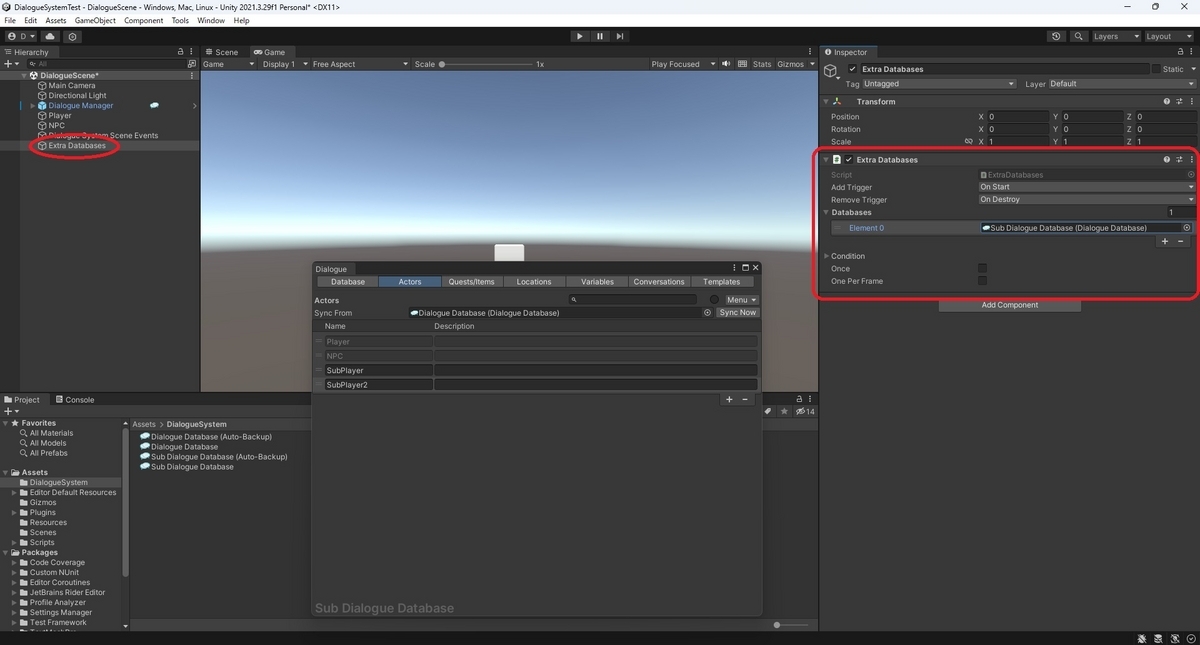Add an actor with the Dialogue plus button
This screenshot has width=1200, height=645.
[729, 399]
